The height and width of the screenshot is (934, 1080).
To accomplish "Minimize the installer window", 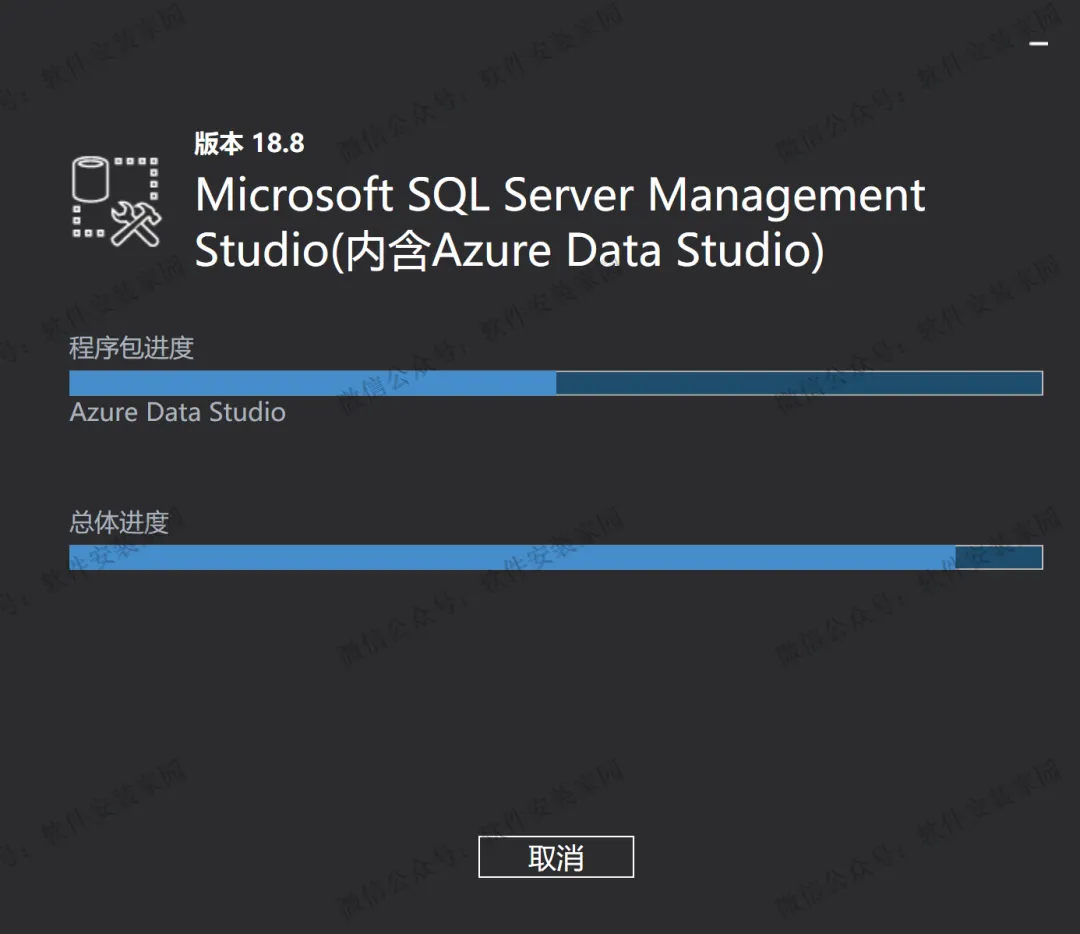I will (x=1039, y=44).
